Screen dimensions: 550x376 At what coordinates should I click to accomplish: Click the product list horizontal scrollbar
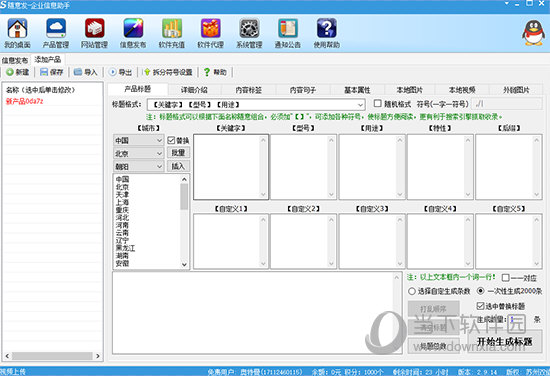click(52, 356)
